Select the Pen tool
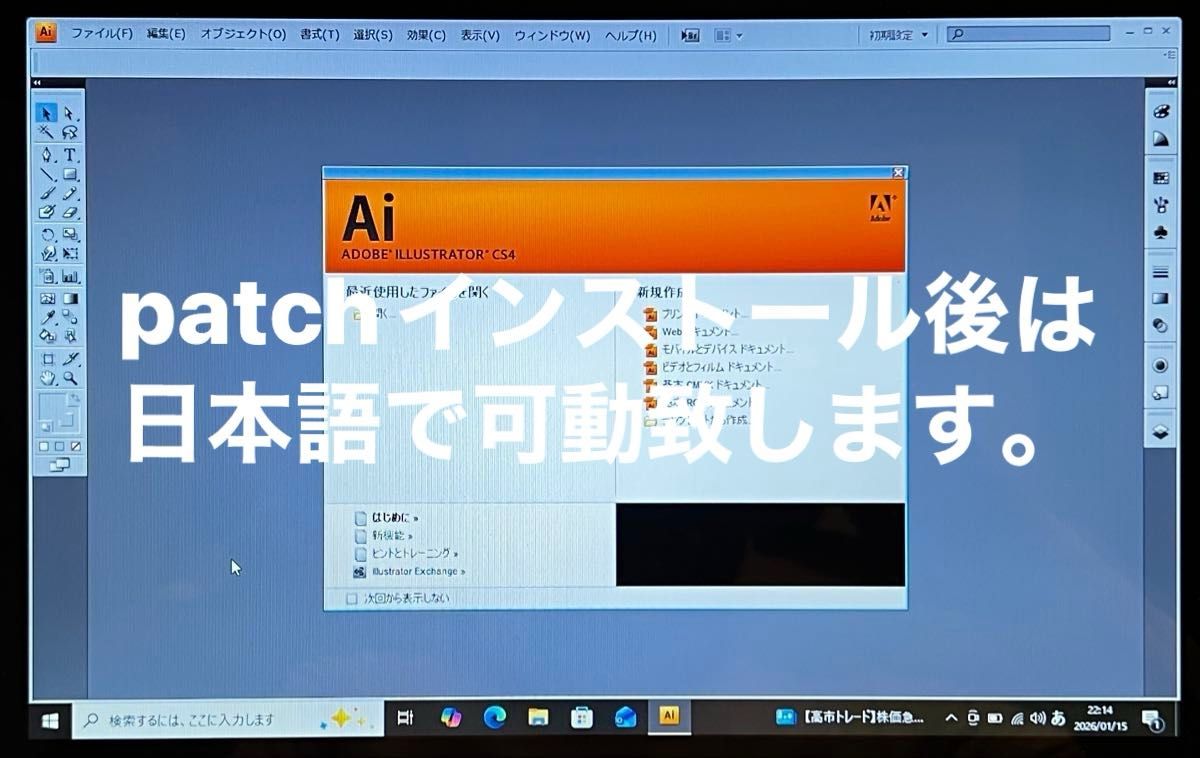The height and width of the screenshot is (758, 1200). (x=47, y=155)
